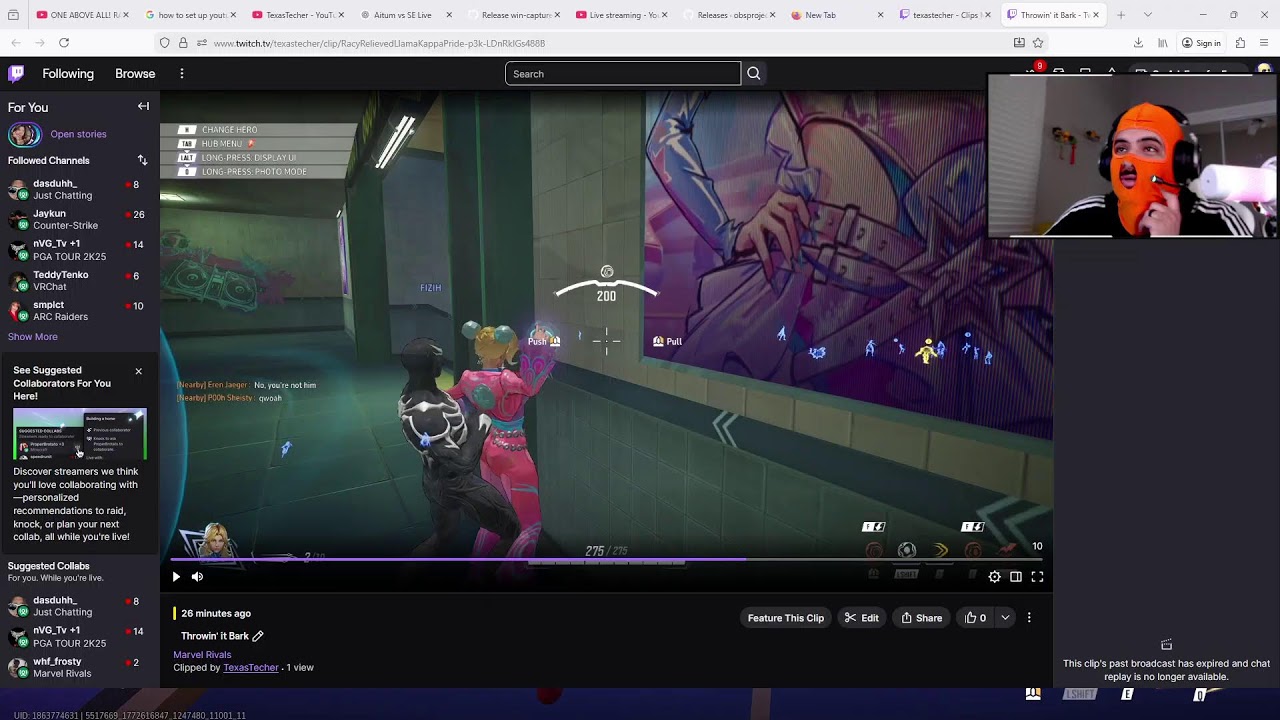Open a new browser tab
Viewport: 1280px width, 720px height.
coord(1121,15)
